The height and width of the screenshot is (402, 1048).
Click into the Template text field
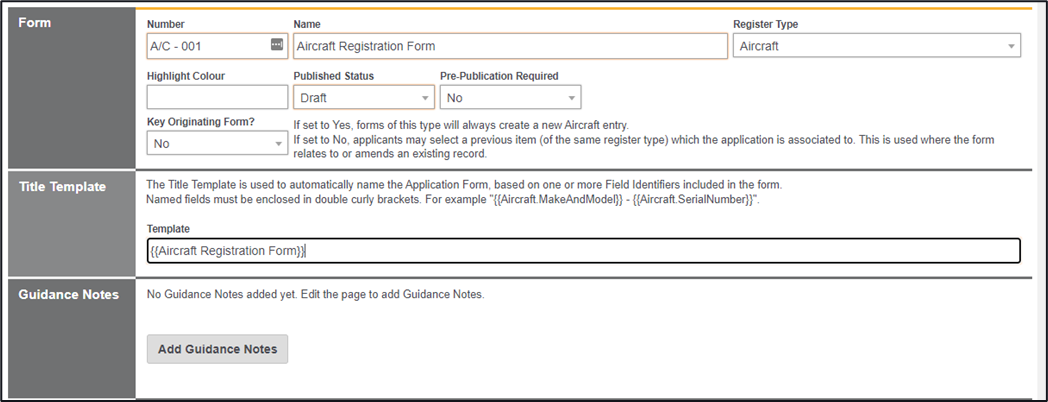pyautogui.click(x=583, y=251)
